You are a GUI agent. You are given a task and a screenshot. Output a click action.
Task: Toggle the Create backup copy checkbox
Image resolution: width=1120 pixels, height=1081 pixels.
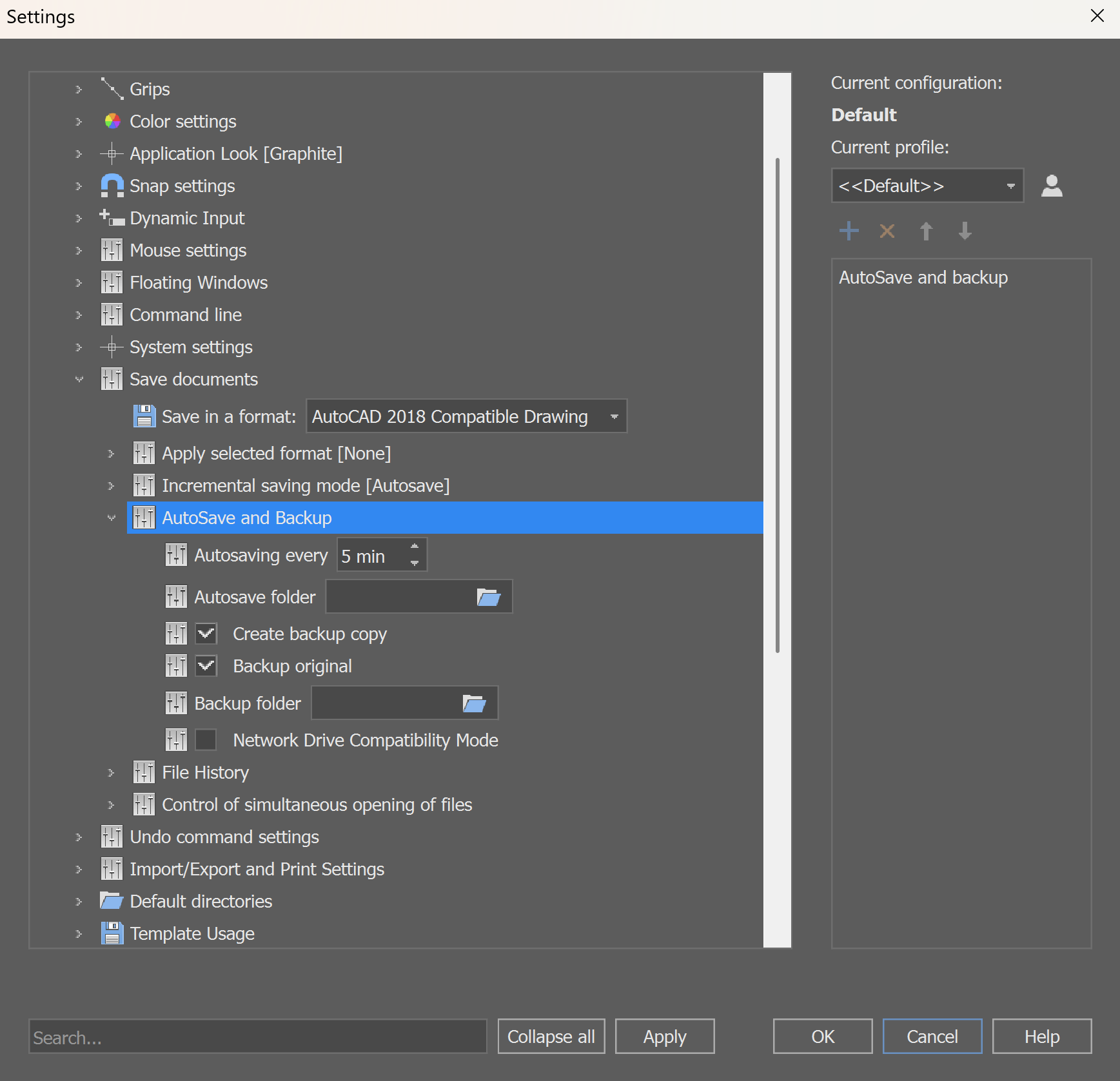pos(206,634)
